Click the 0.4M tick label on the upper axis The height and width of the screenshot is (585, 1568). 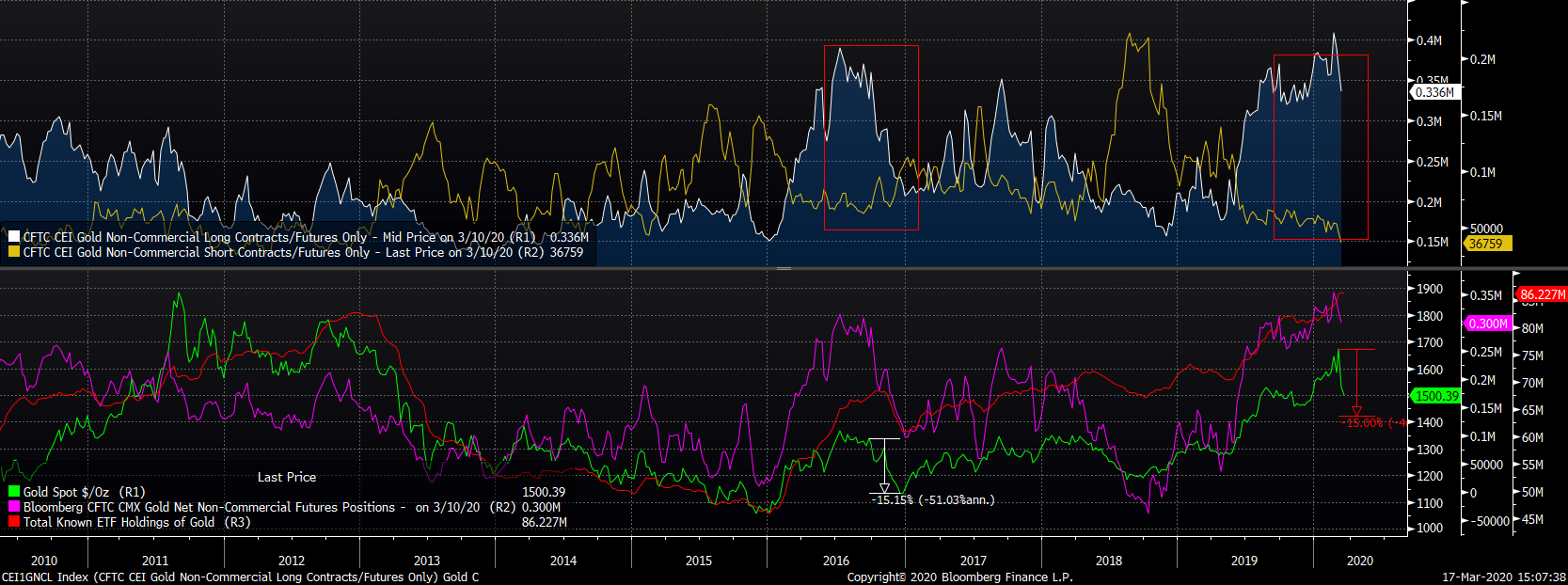coord(1430,40)
